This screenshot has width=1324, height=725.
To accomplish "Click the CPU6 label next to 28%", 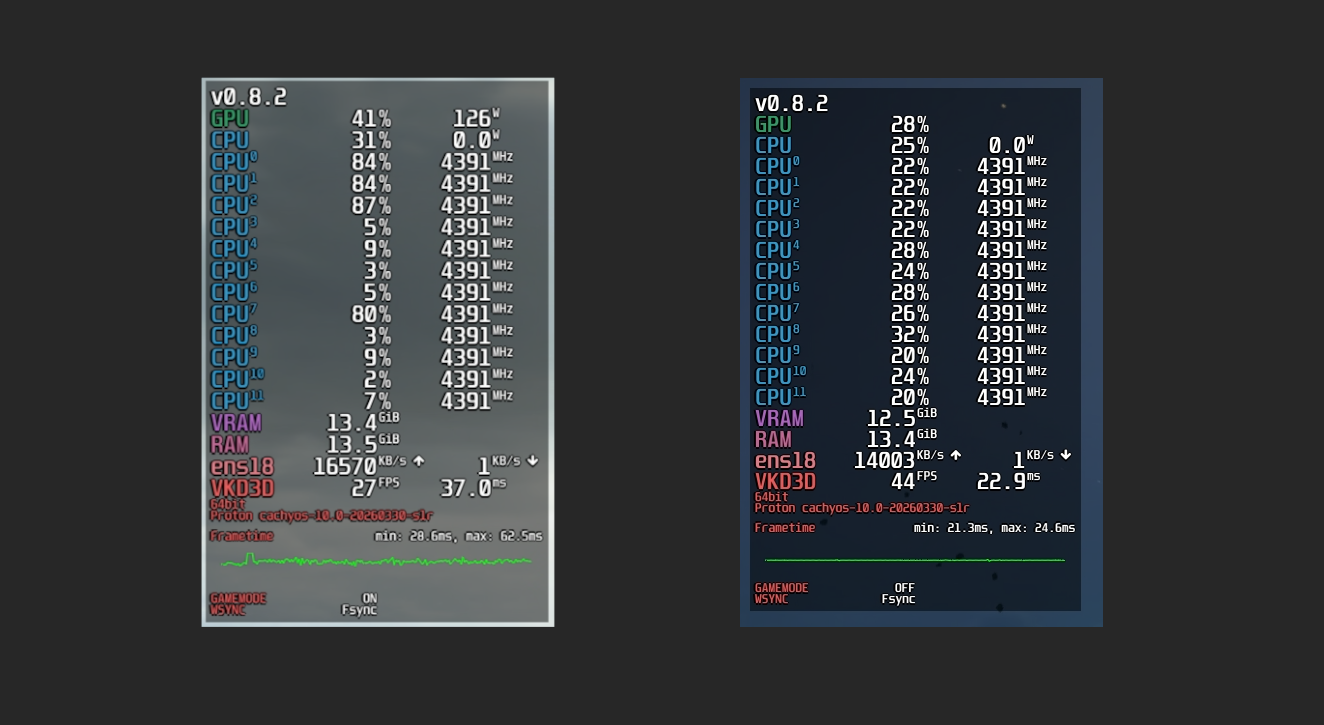I will [x=777, y=292].
